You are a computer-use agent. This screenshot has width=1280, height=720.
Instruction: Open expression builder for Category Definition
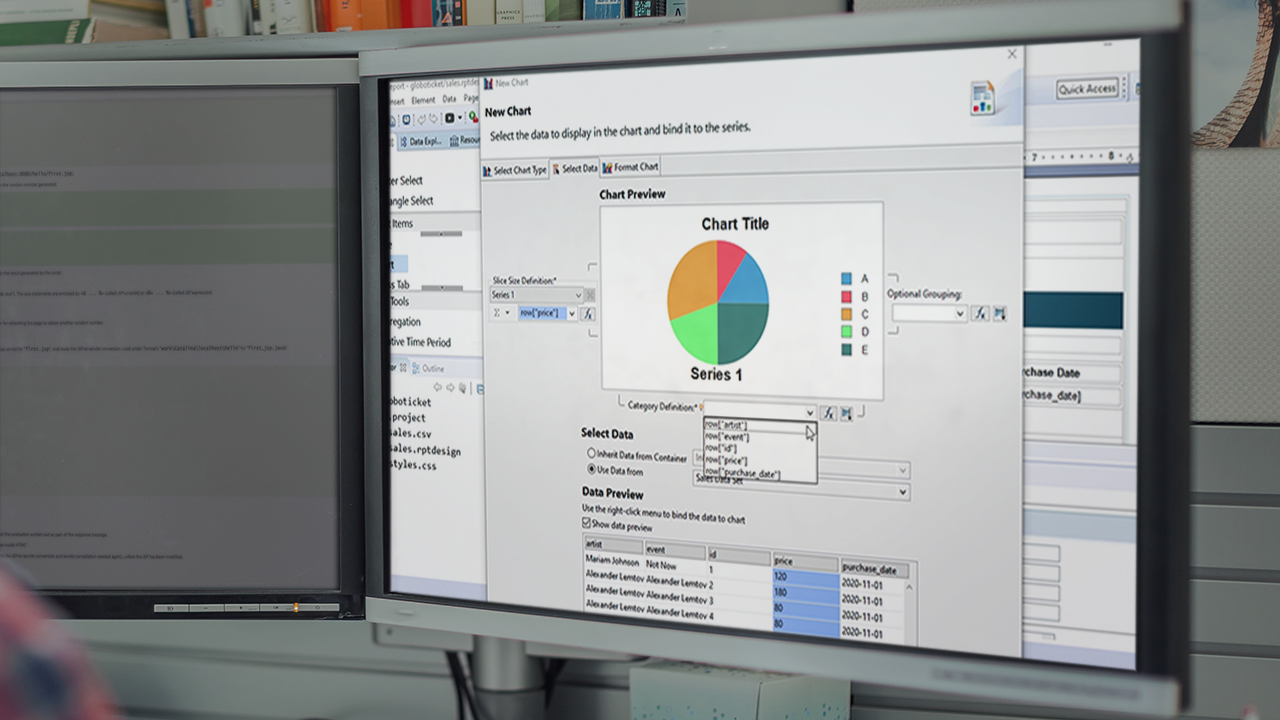tap(828, 412)
